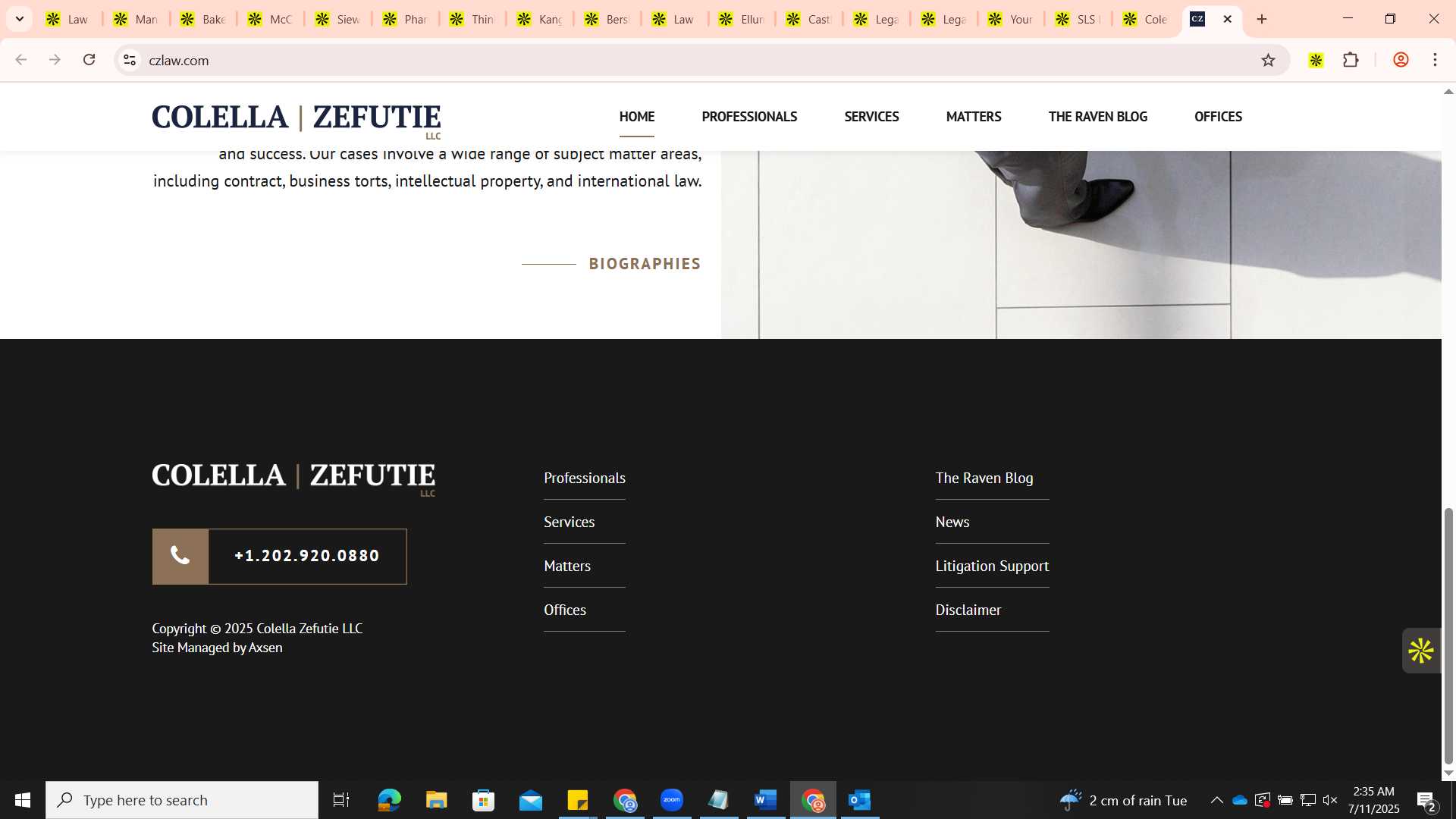Open Task View on the taskbar
1456x819 pixels.
pos(341,800)
